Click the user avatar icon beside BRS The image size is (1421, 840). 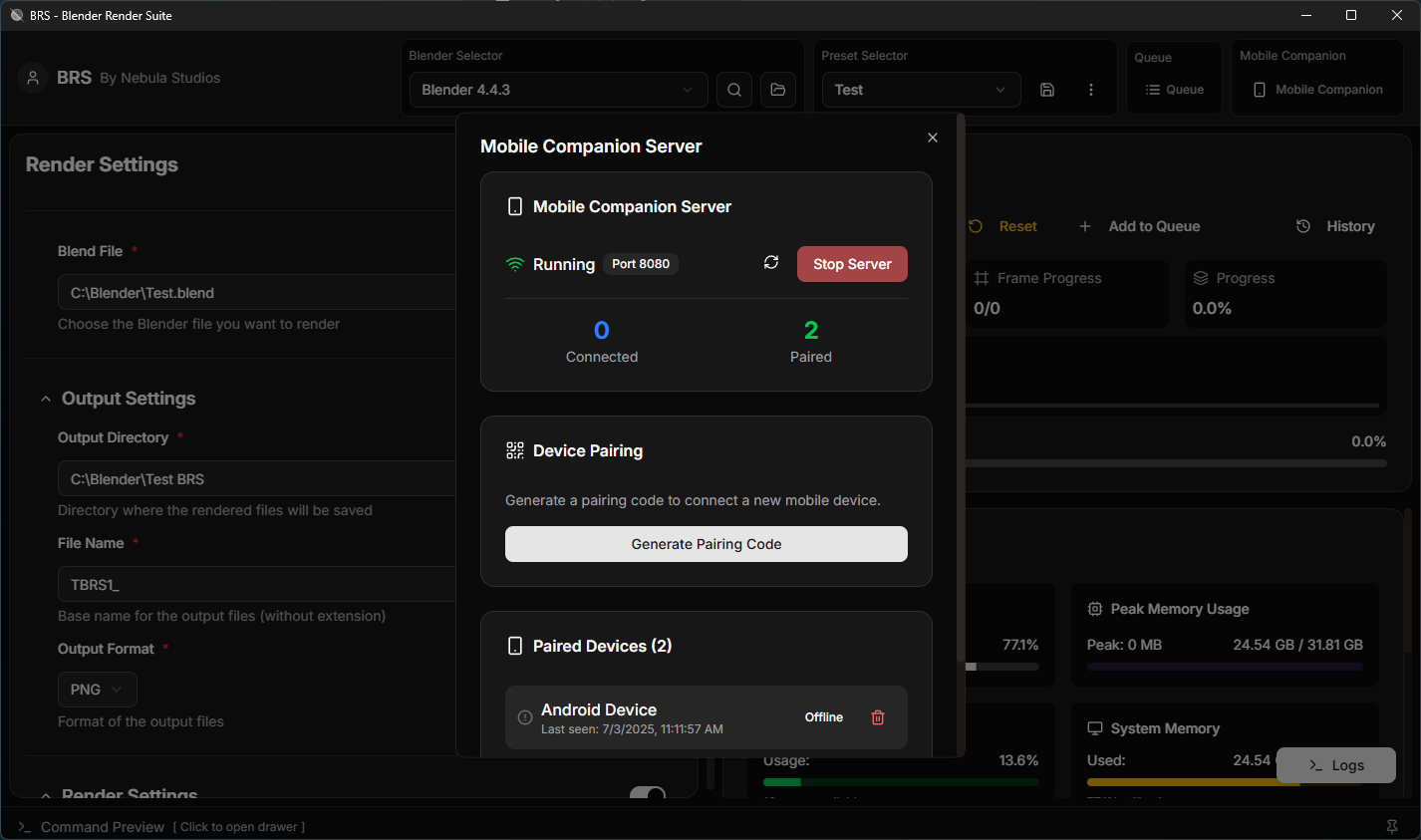33,78
